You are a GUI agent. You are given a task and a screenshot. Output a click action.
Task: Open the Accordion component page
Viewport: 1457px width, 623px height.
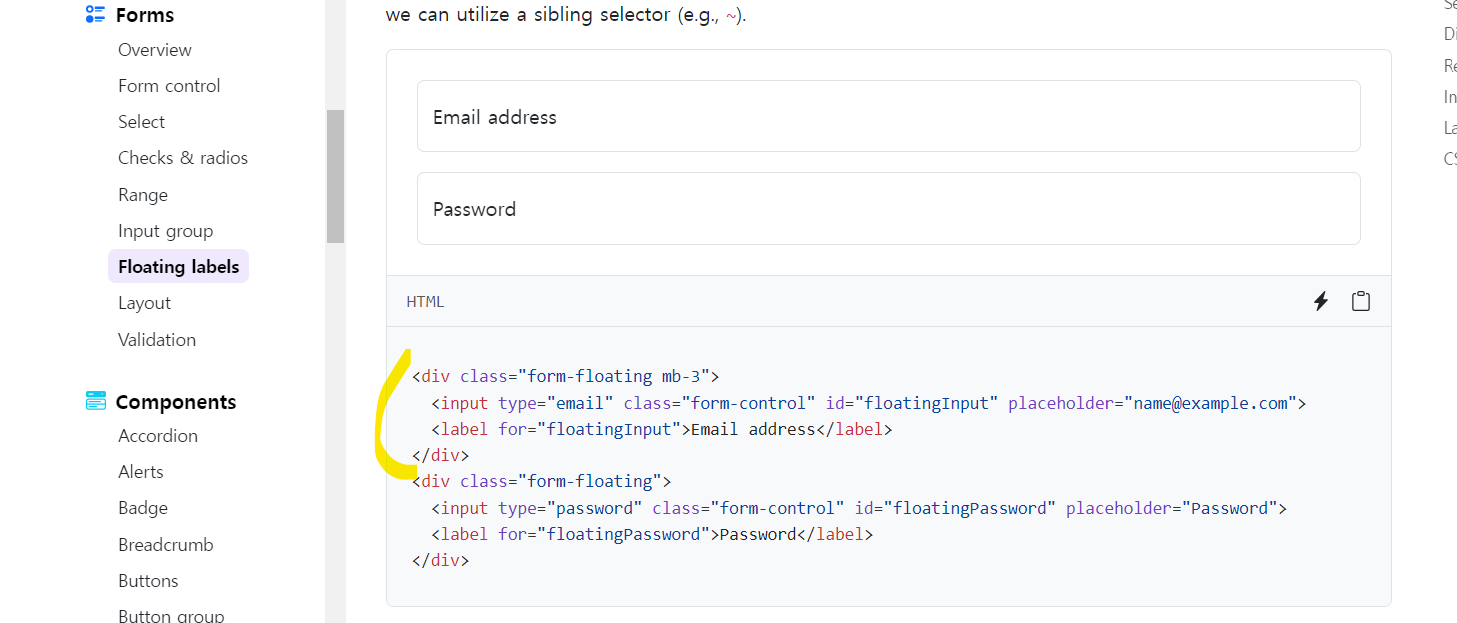click(158, 436)
